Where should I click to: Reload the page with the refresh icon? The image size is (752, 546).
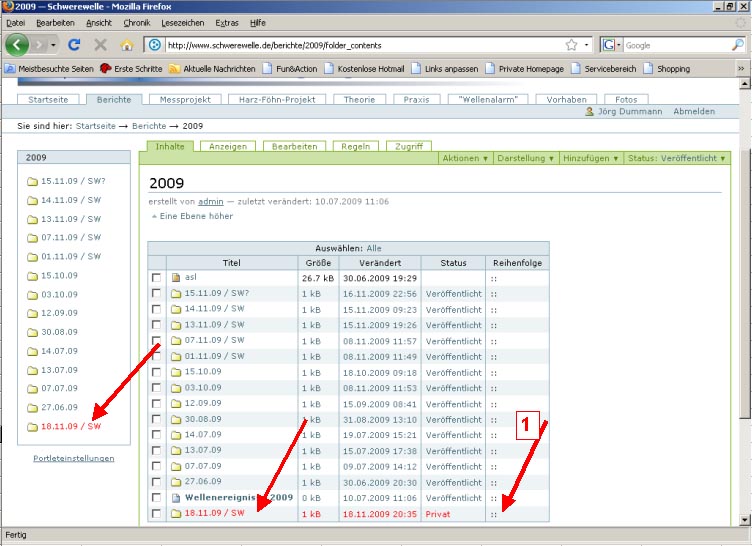click(74, 45)
